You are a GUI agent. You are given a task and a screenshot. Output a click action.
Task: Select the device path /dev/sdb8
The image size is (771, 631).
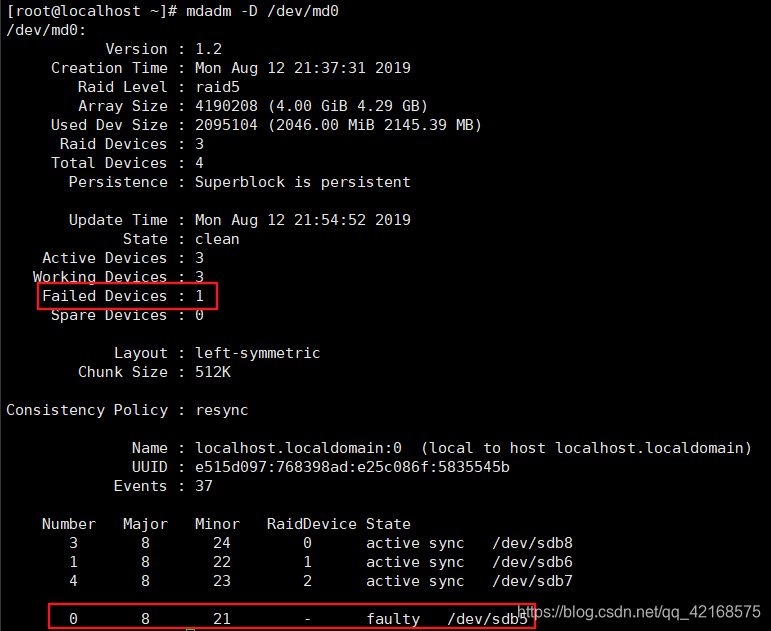click(x=533, y=543)
